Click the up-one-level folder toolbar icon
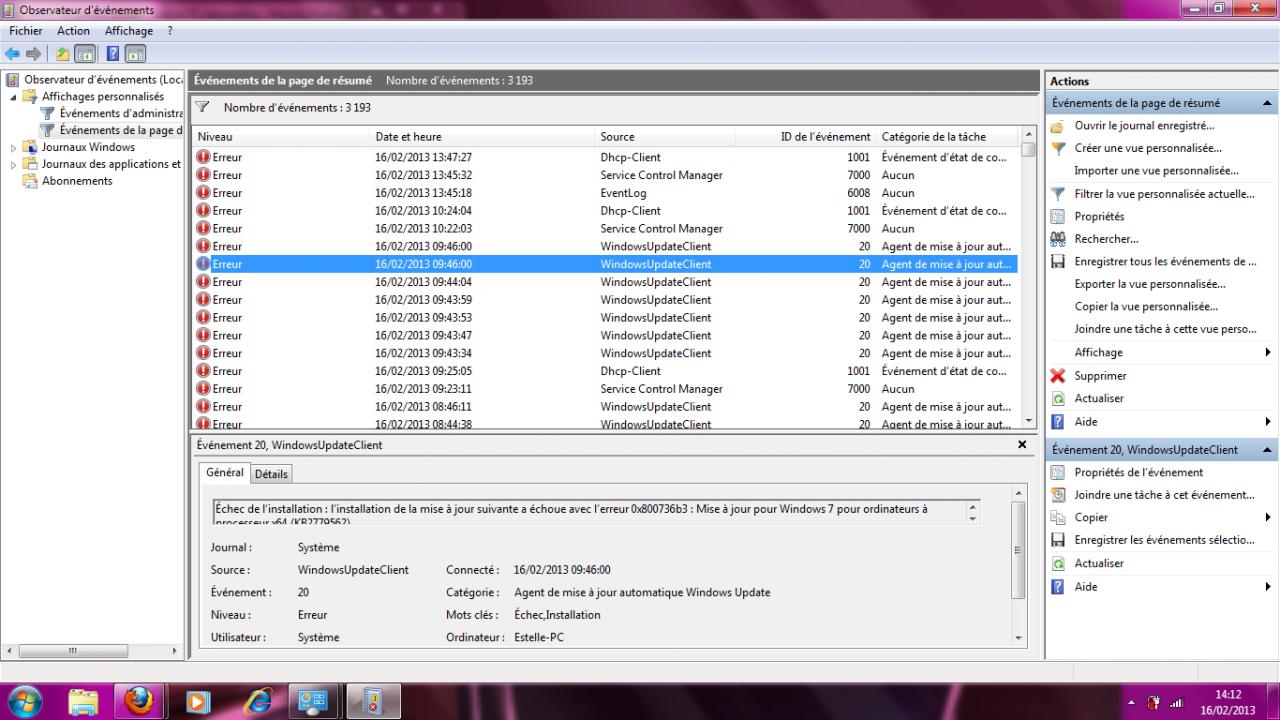 pyautogui.click(x=63, y=53)
